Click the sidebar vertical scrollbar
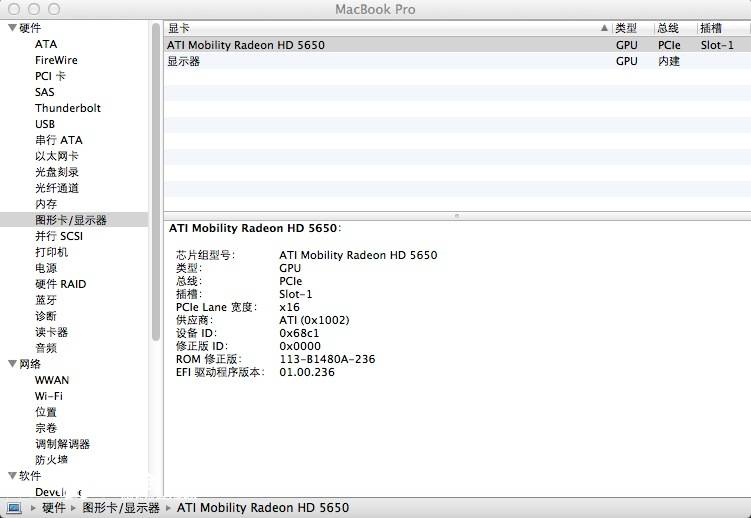 (x=156, y=182)
